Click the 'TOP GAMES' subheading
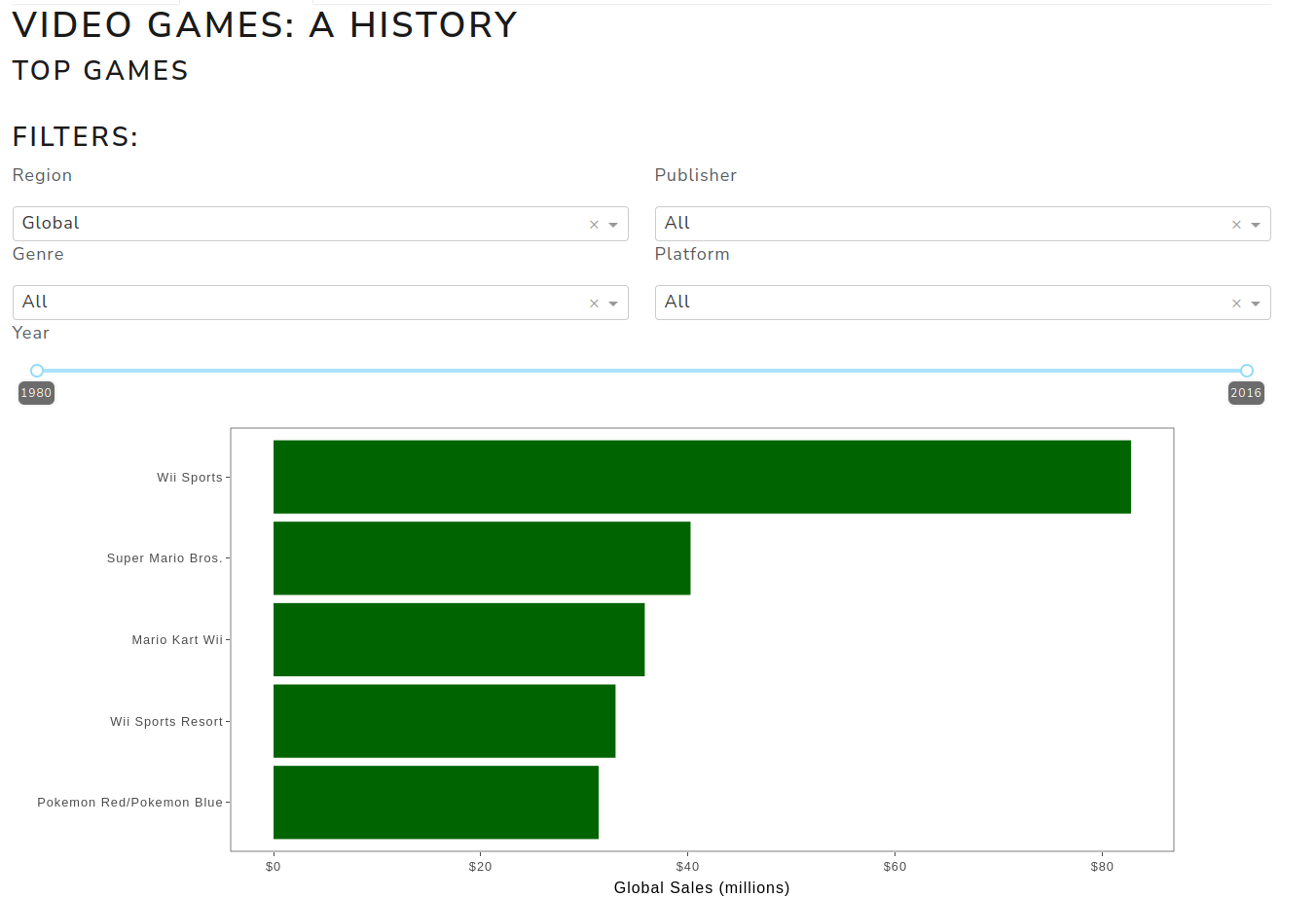The height and width of the screenshot is (898, 1316). point(100,71)
